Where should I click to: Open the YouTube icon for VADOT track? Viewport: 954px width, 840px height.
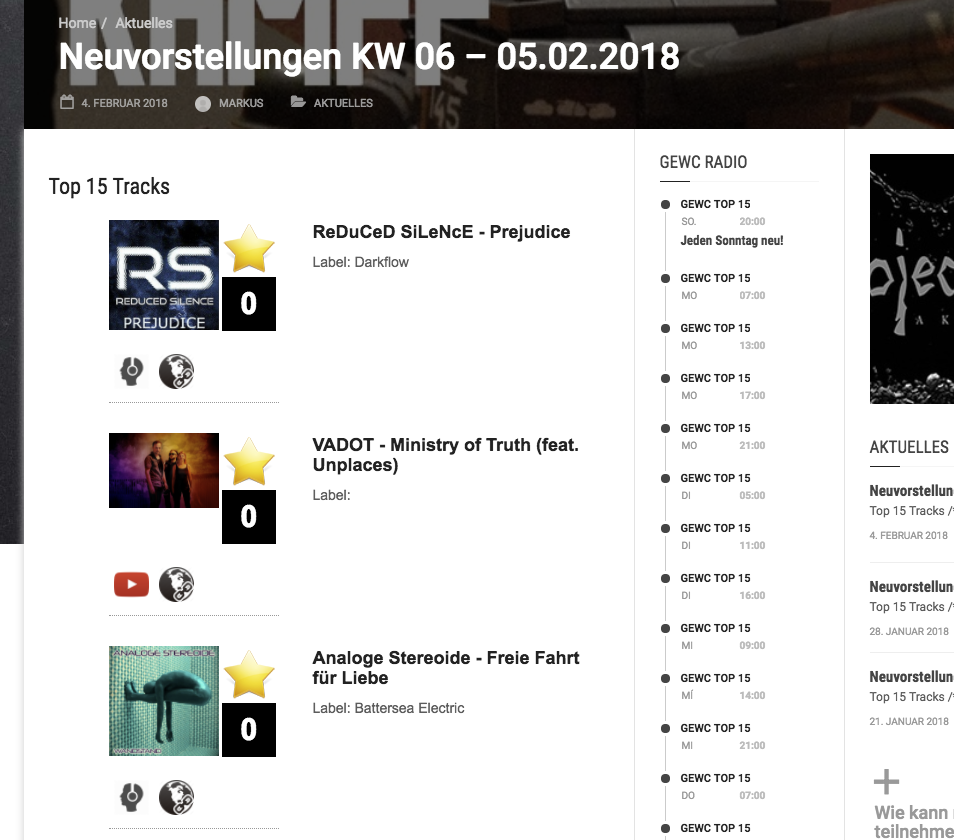pos(131,585)
